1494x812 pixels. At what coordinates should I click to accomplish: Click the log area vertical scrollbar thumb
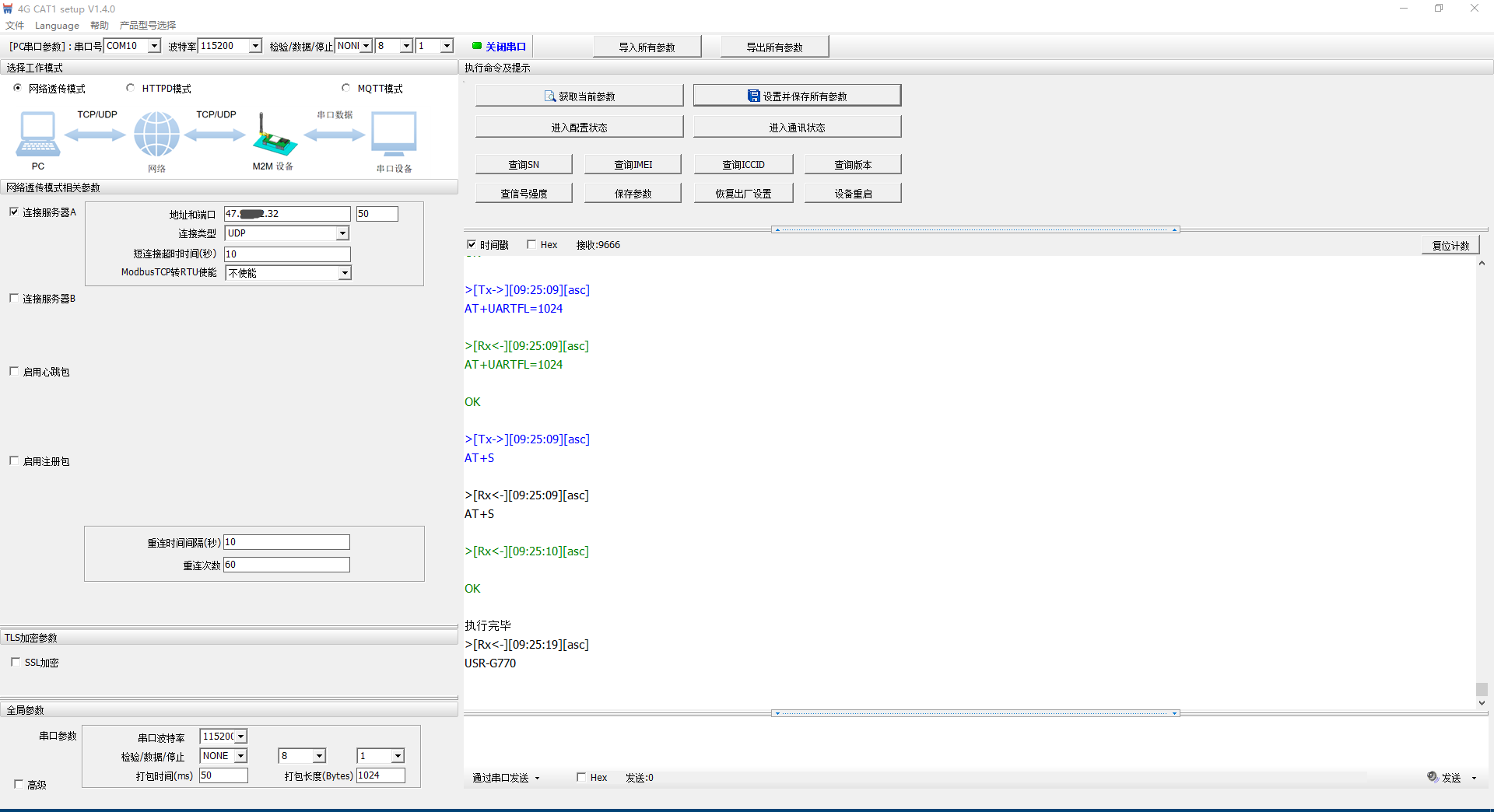click(x=1482, y=689)
